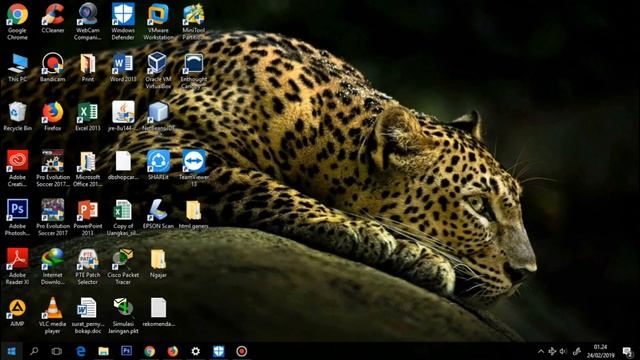Image resolution: width=640 pixels, height=360 pixels.
Task: Open the airplane mode network tray icon
Action: click(552, 351)
